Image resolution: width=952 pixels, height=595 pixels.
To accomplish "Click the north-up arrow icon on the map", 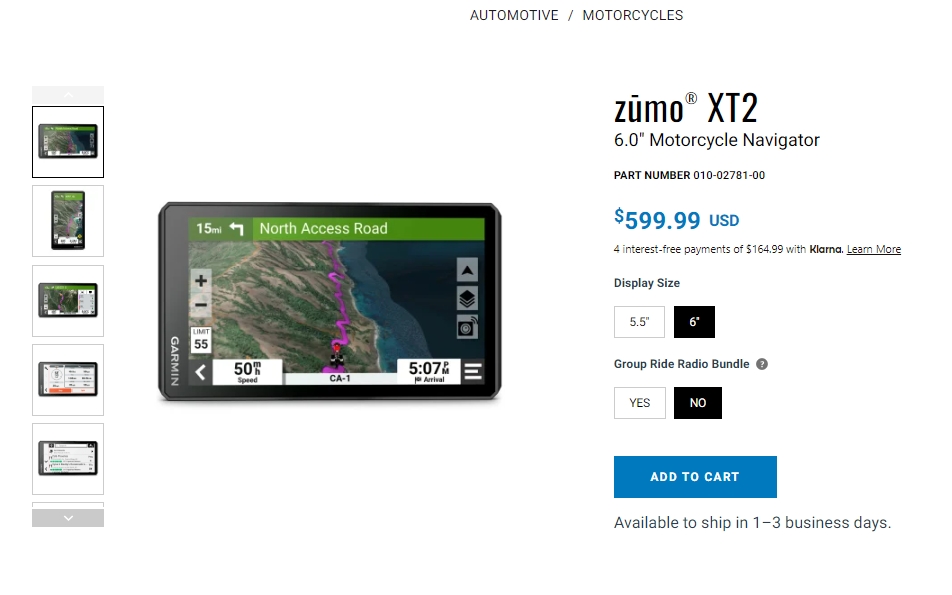I will point(467,270).
